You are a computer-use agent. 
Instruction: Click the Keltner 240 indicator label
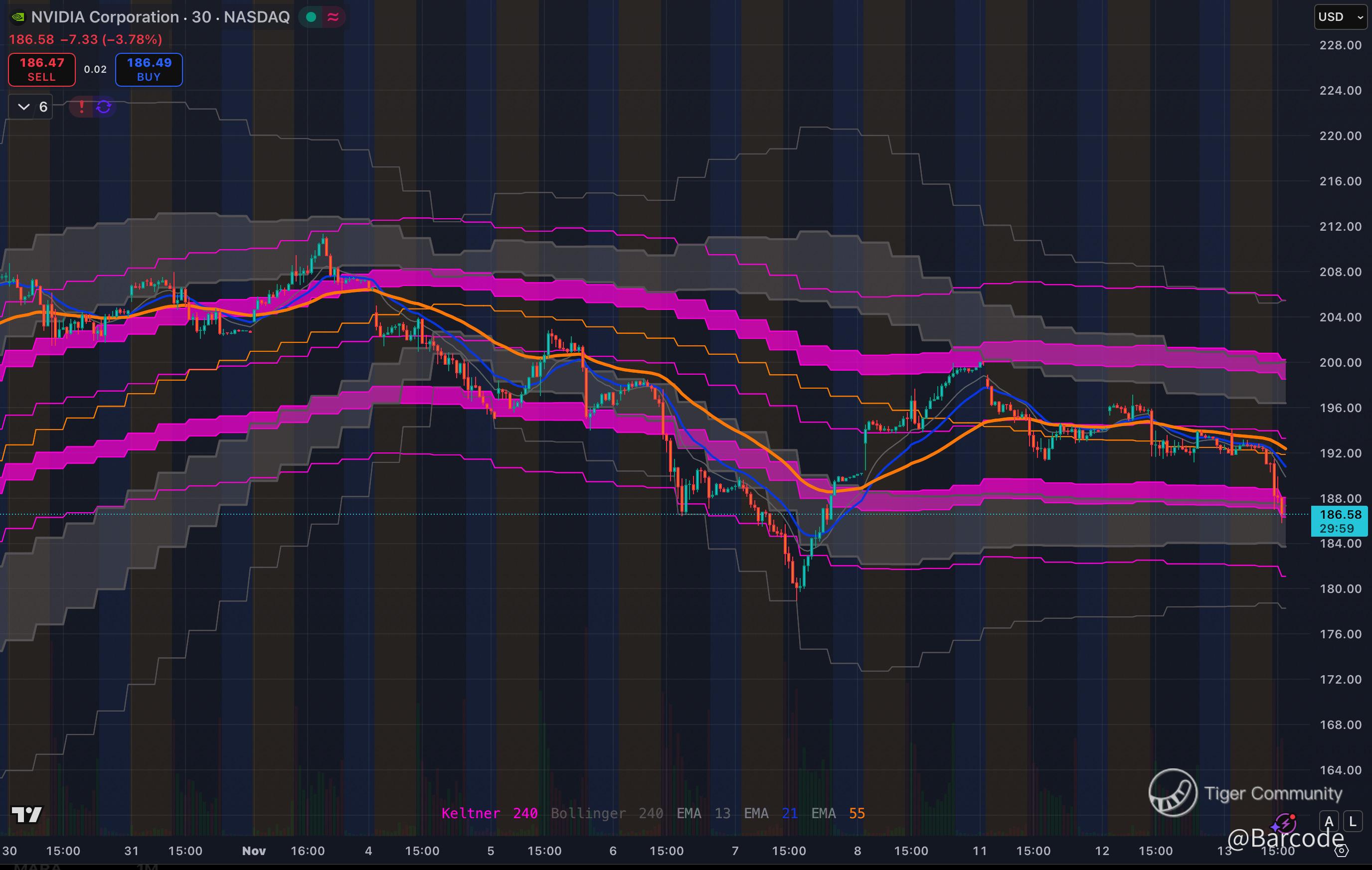pos(489,813)
